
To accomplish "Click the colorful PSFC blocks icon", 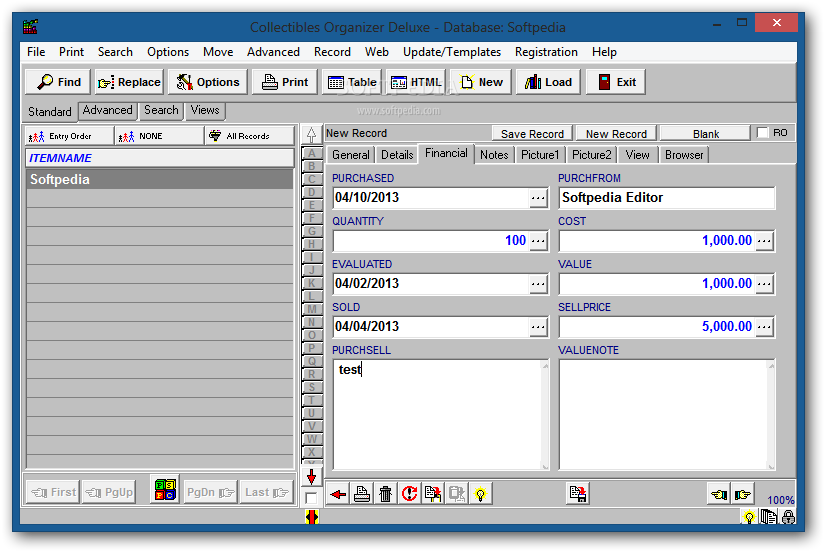I will pyautogui.click(x=165, y=490).
